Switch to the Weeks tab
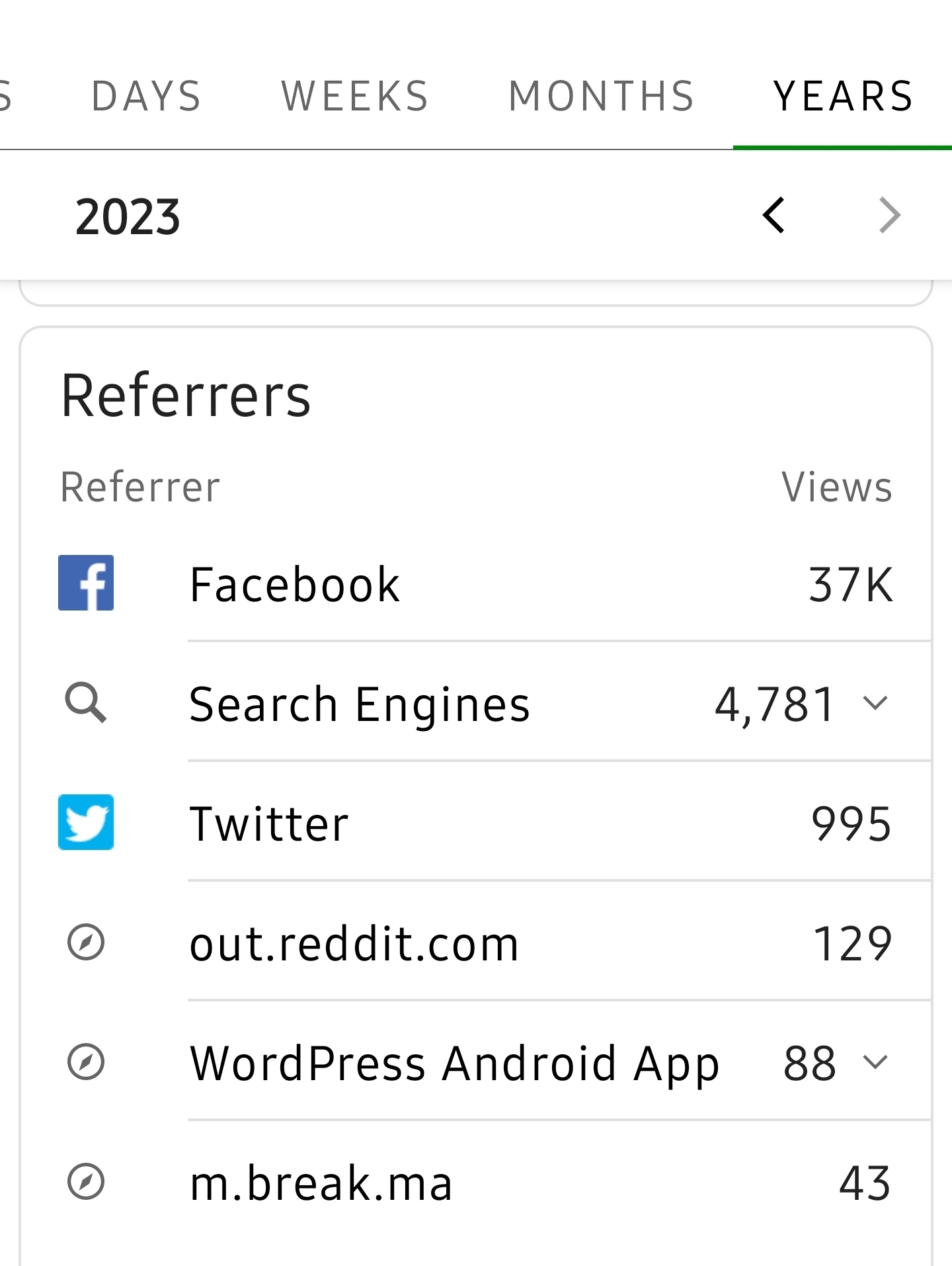Image resolution: width=952 pixels, height=1266 pixels. tap(355, 97)
